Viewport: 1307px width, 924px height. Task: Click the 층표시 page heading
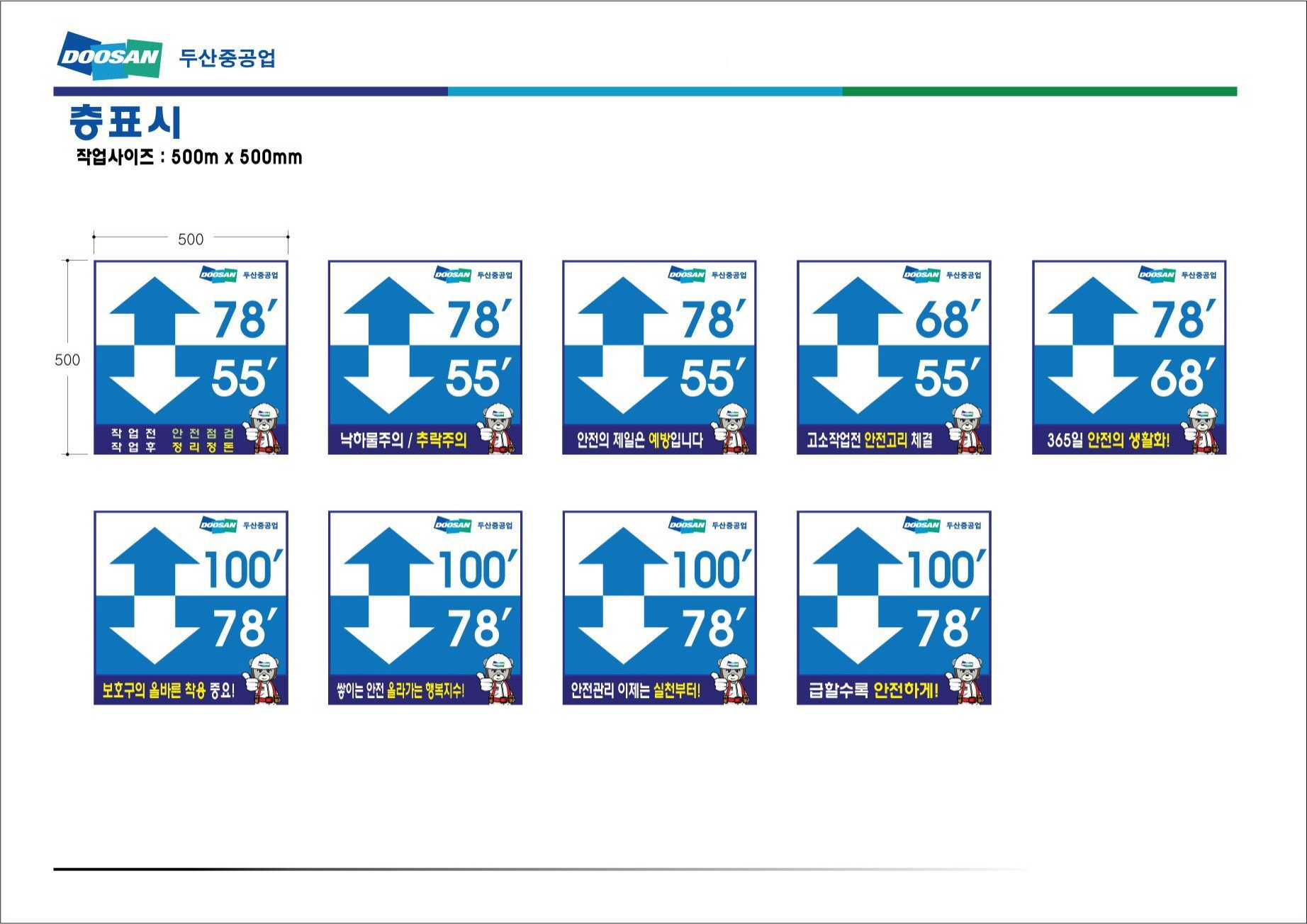click(x=126, y=122)
